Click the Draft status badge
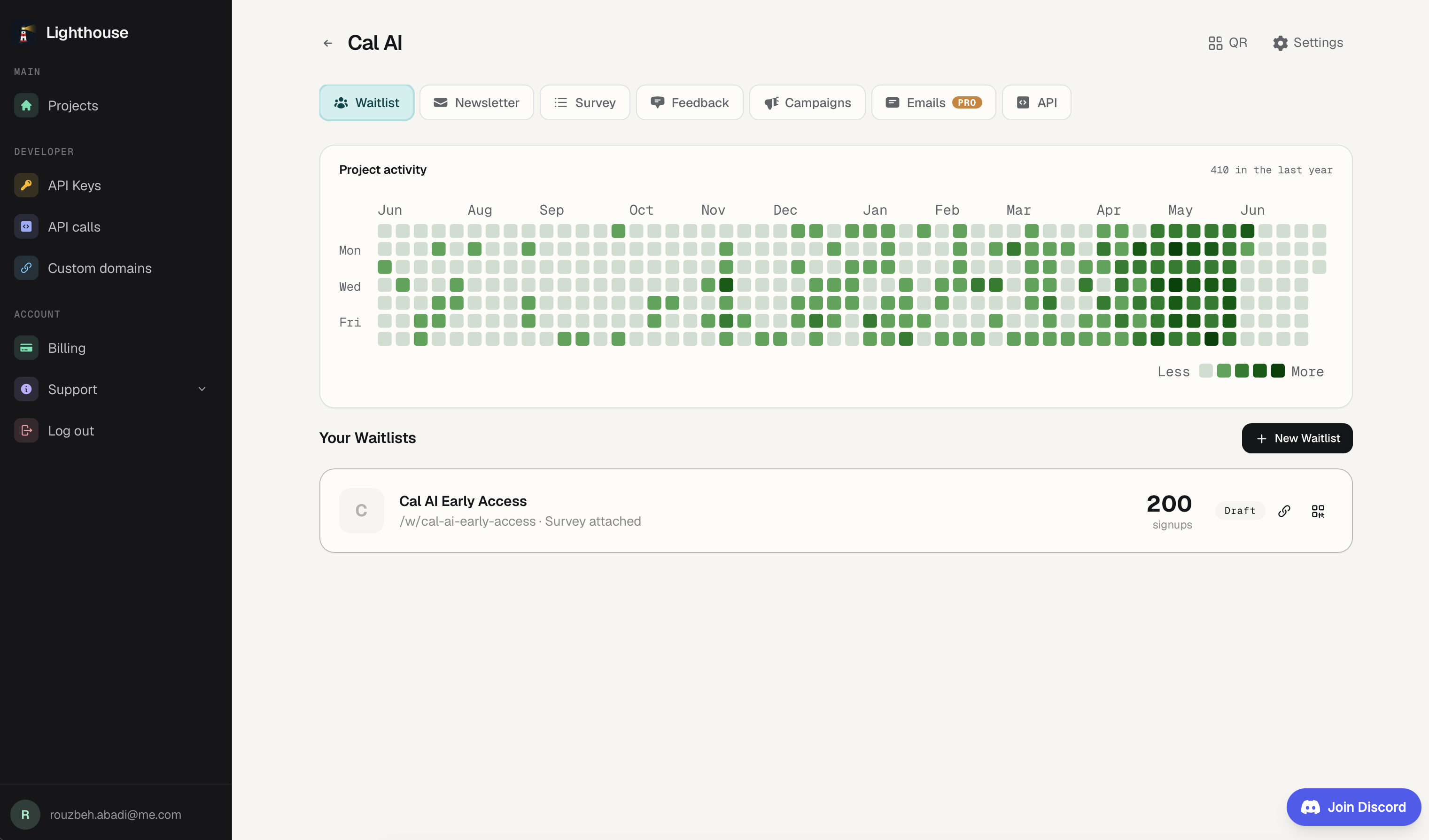Image resolution: width=1429 pixels, height=840 pixels. coord(1240,511)
